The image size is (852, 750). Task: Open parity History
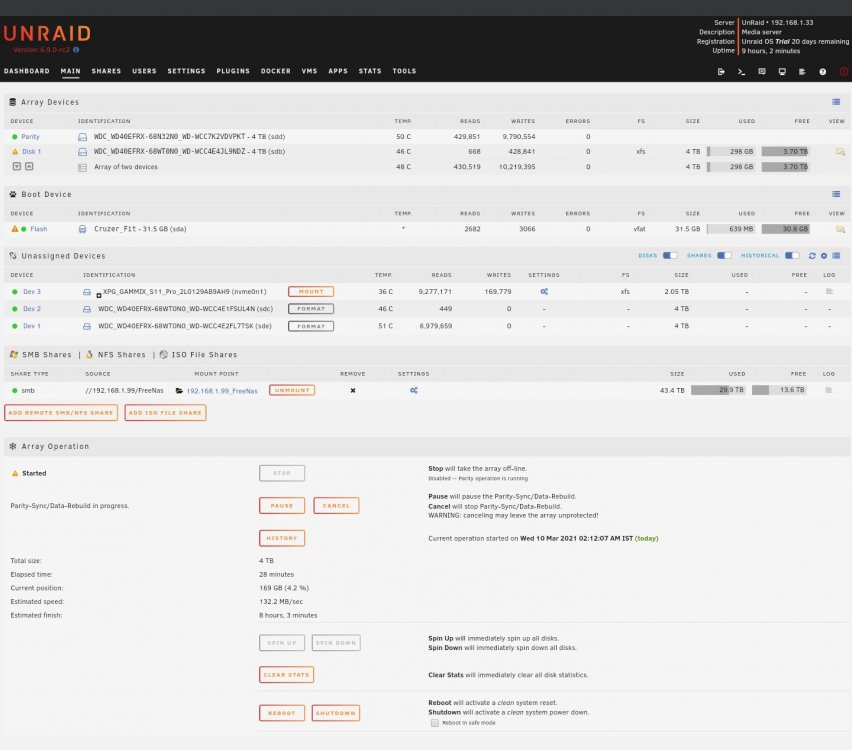tap(282, 538)
